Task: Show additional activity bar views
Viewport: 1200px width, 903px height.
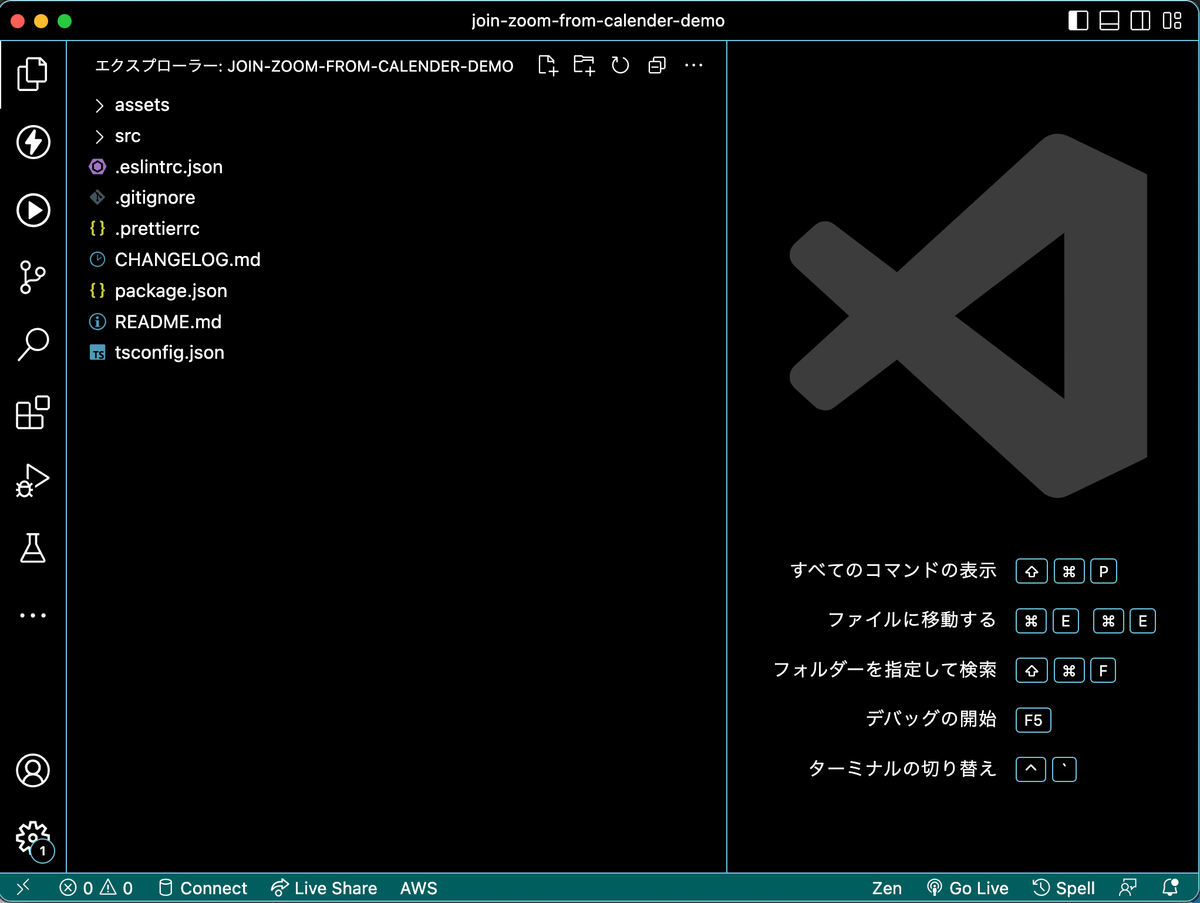Action: (33, 615)
